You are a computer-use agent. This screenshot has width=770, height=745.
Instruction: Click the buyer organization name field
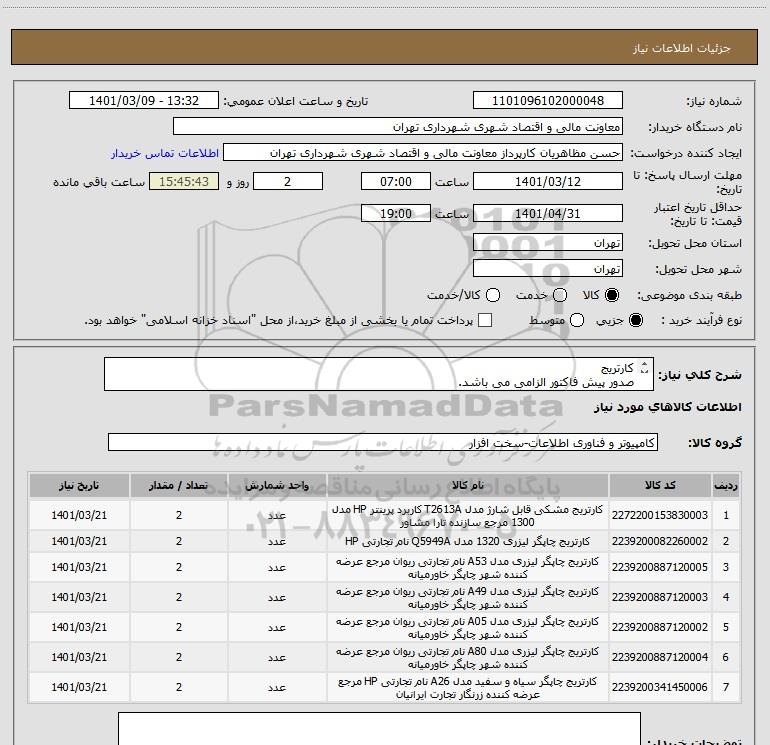click(398, 127)
